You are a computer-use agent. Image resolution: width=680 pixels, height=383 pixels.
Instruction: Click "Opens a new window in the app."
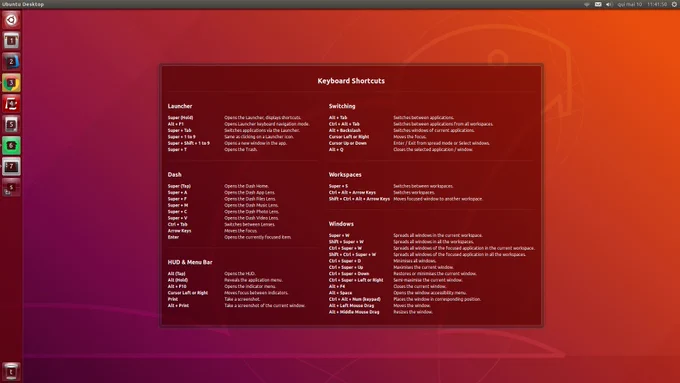coord(255,143)
